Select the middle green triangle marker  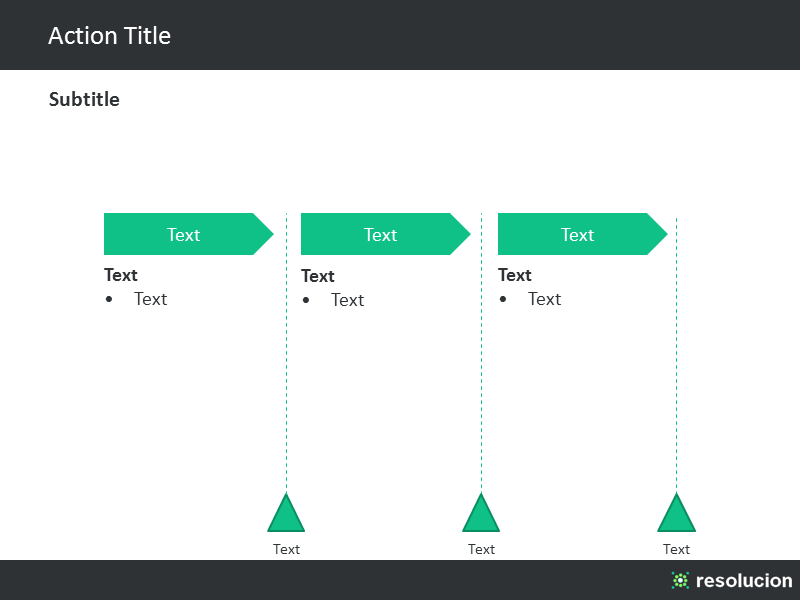(x=481, y=513)
